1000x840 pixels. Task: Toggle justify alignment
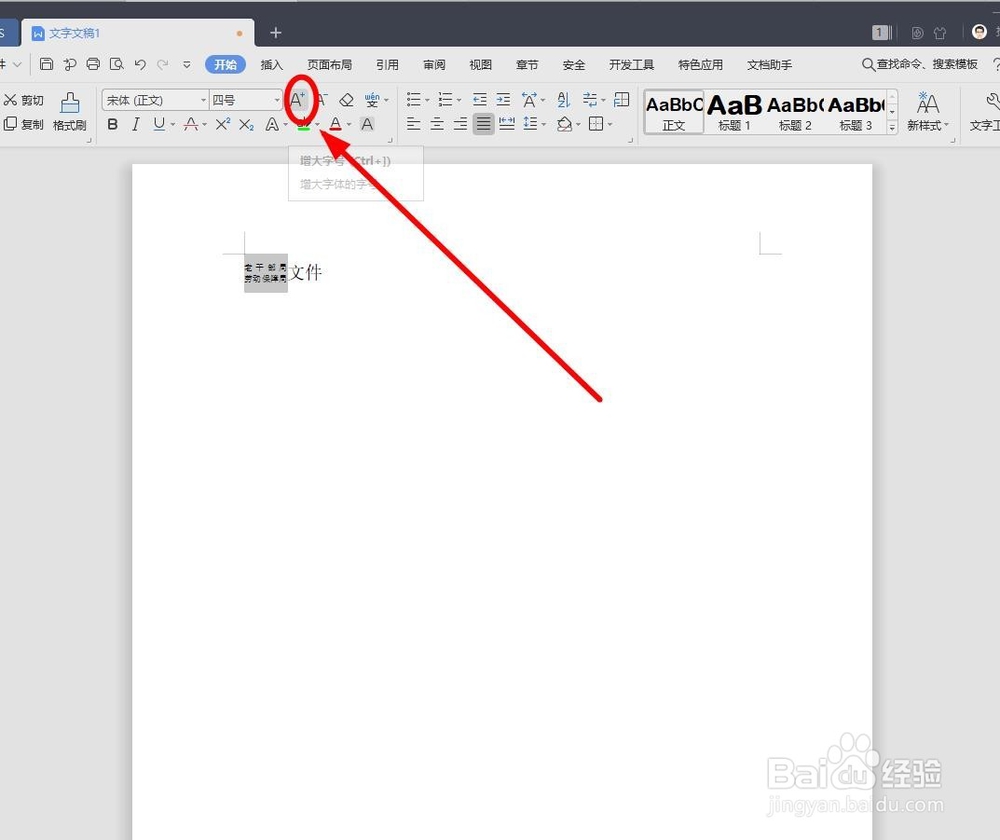tap(483, 124)
